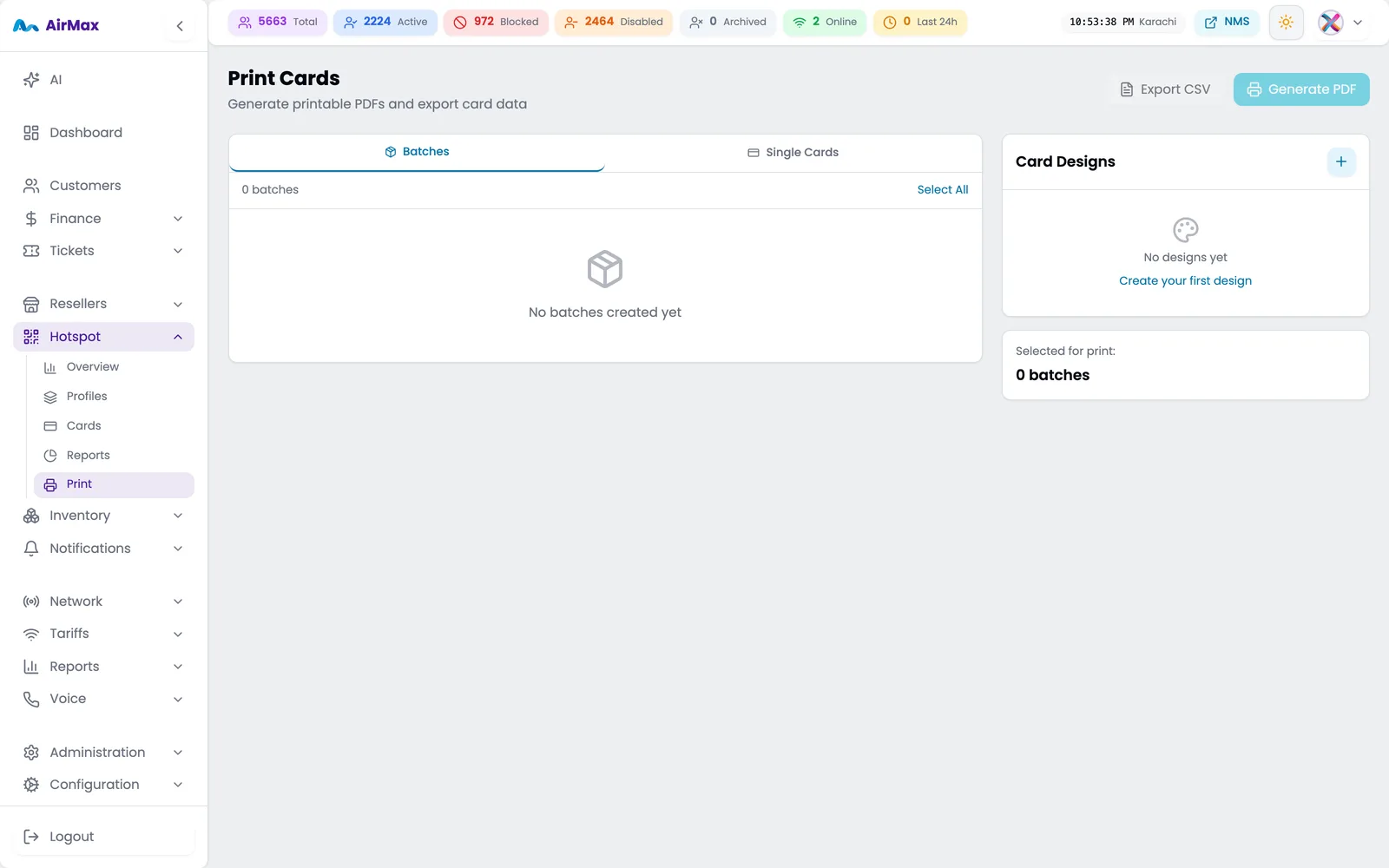
Task: Click the Logout exit icon
Action: pyautogui.click(x=31, y=837)
